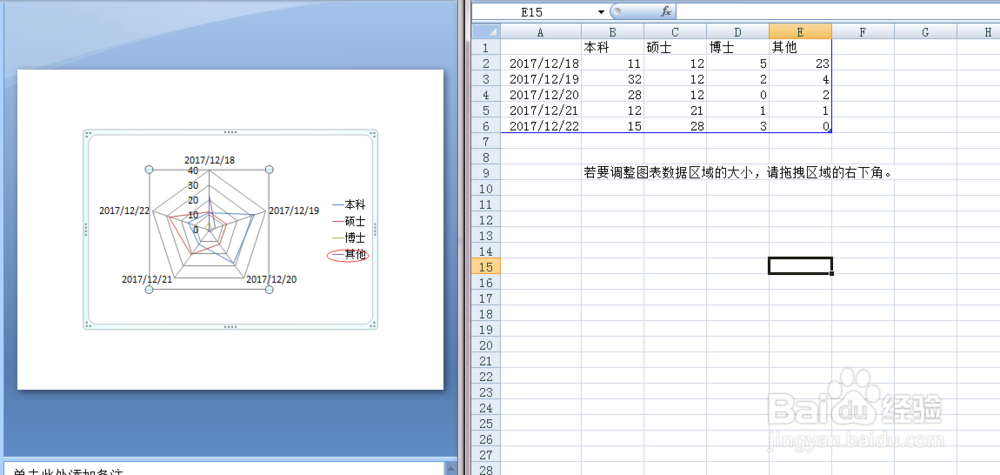The width and height of the screenshot is (1000, 475).
Task: Select row 1 header
Action: (x=486, y=48)
